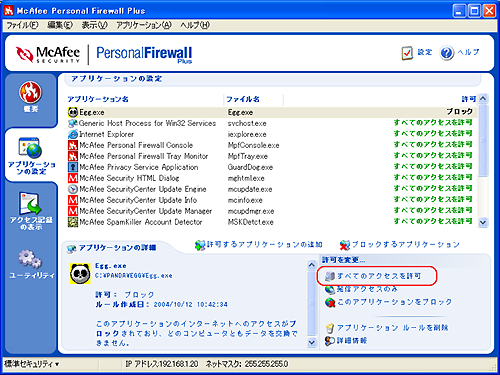Click the すべてのアクセスを許可 icon
500x375 pixels.
(330, 276)
